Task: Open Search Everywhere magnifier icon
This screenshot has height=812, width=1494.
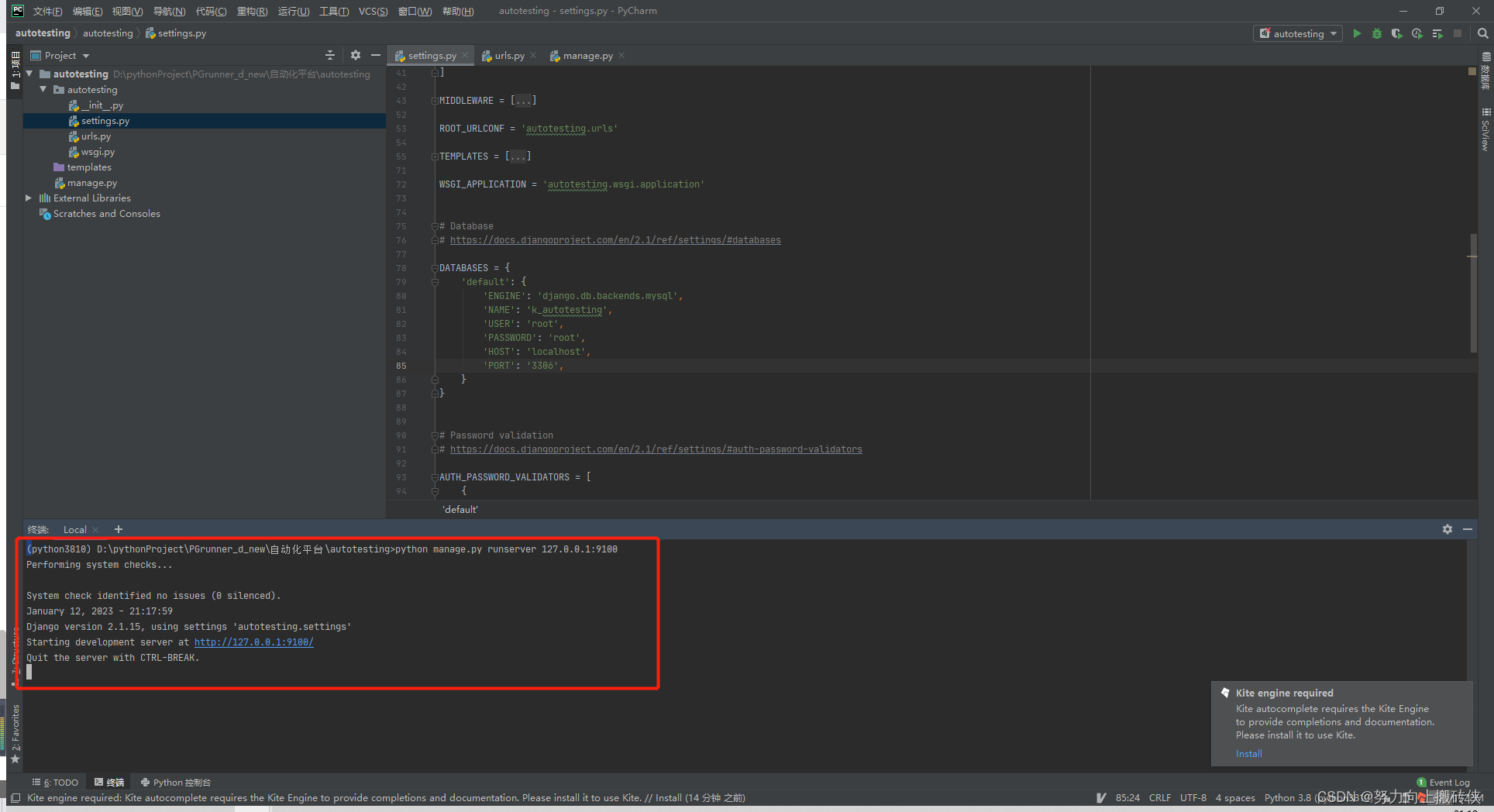Action: (x=1482, y=33)
